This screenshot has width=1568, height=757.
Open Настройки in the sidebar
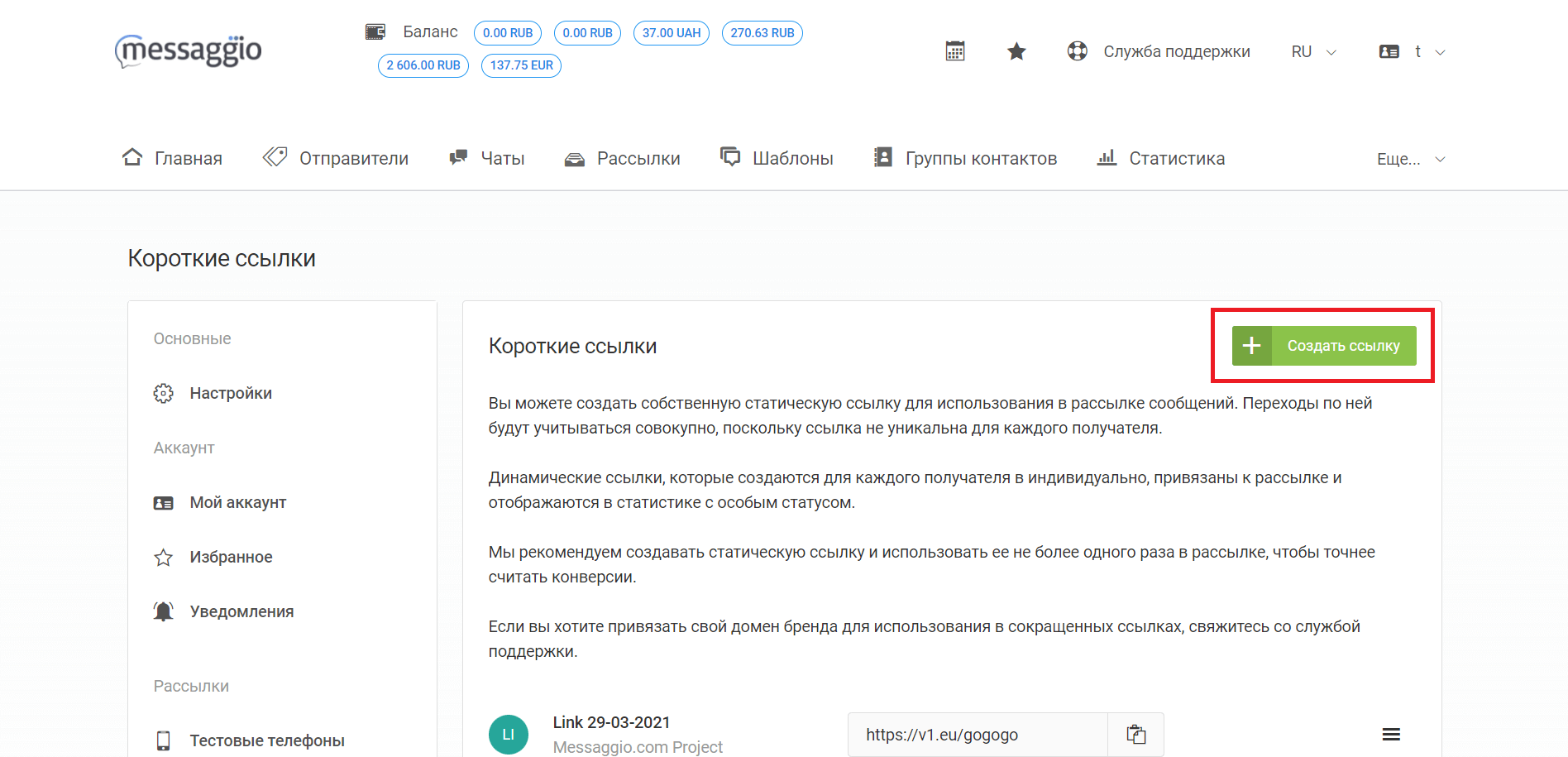point(231,393)
